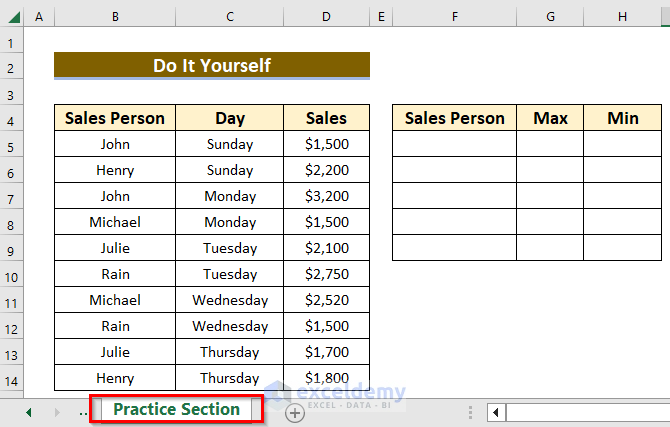Select row 4 header

point(11,119)
